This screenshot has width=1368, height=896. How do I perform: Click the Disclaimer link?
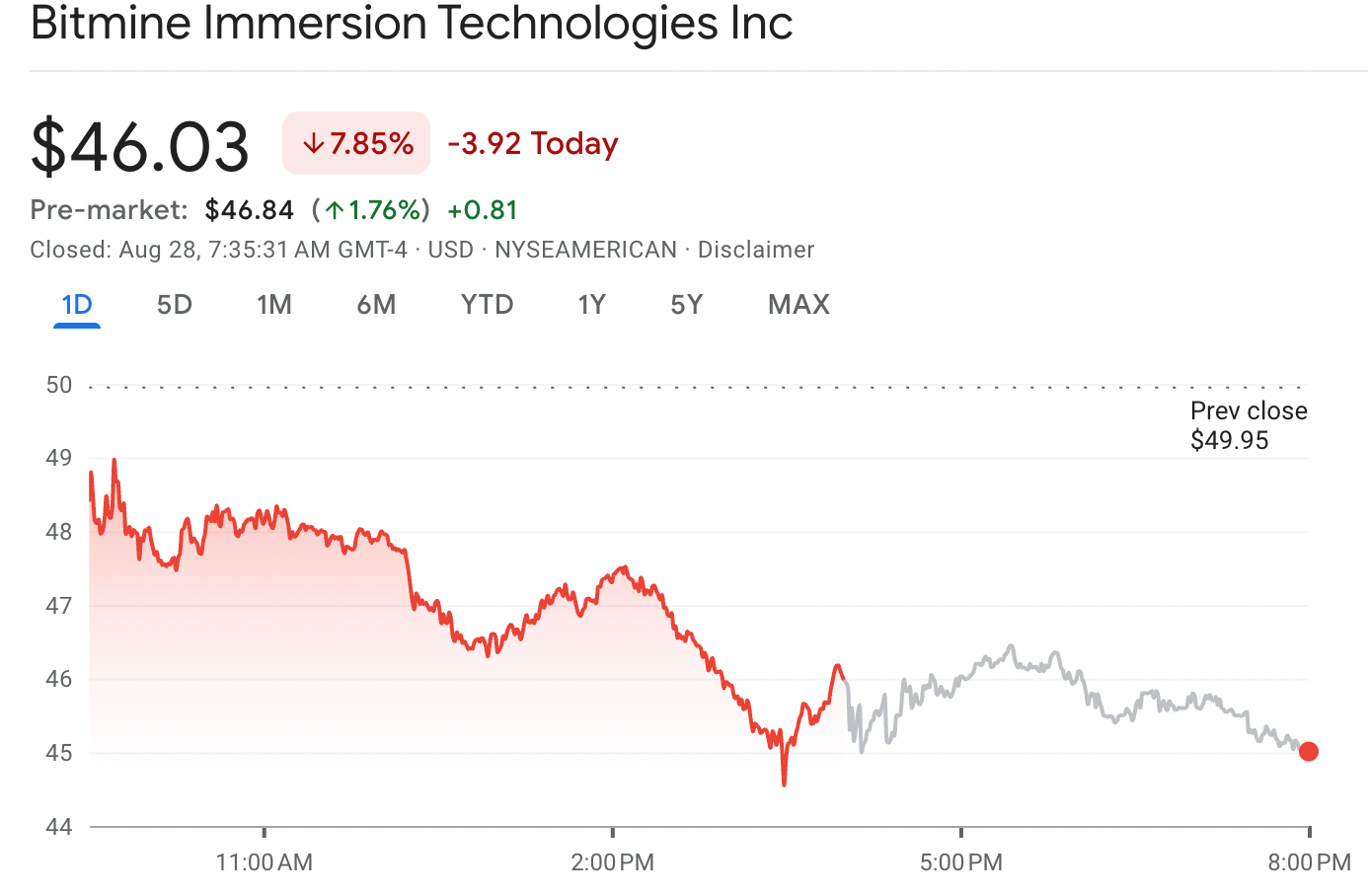coord(756,250)
